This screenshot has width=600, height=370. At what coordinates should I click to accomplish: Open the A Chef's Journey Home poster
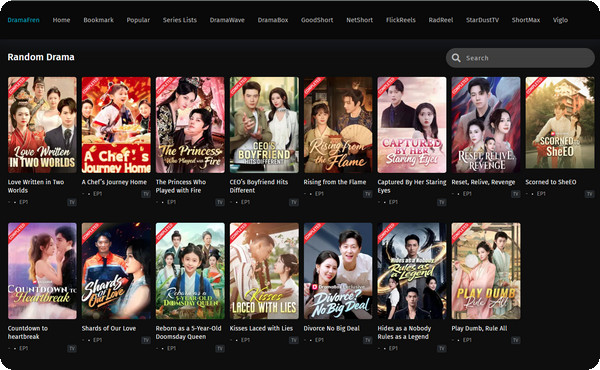[x=116, y=125]
